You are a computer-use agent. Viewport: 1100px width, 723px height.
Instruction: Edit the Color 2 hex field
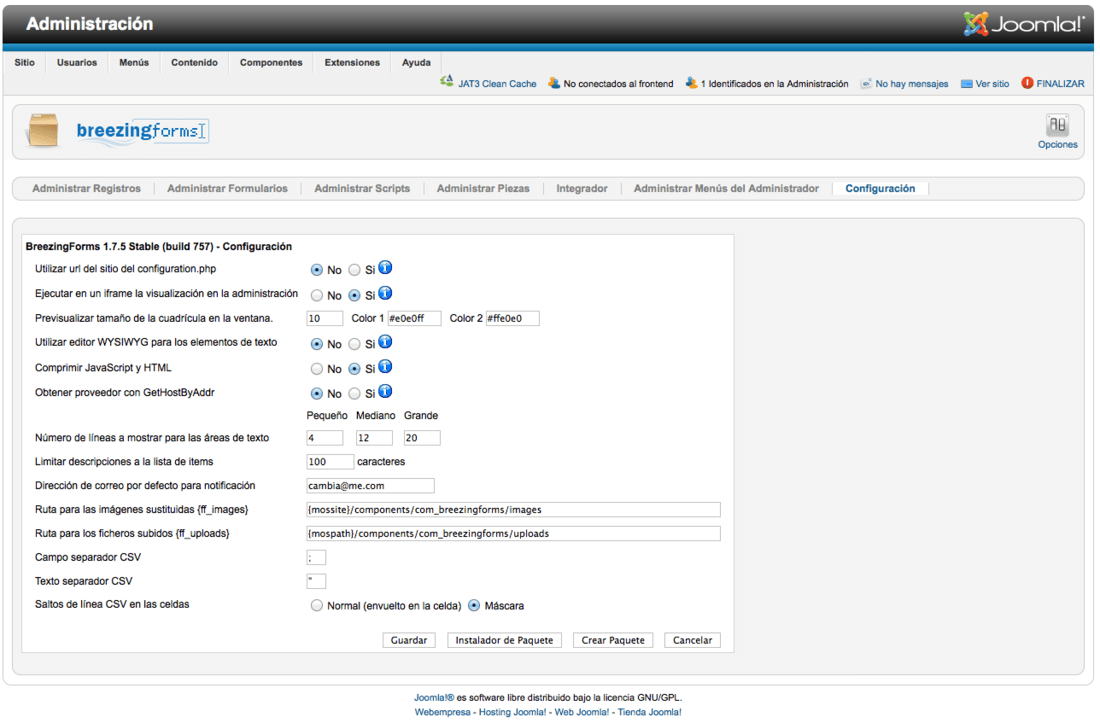[x=513, y=318]
